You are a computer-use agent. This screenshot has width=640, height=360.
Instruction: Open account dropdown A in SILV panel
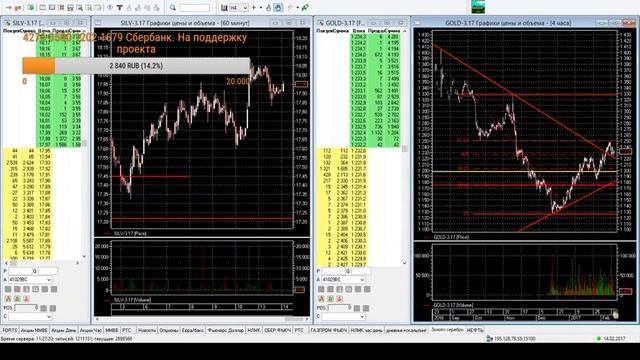click(49, 280)
